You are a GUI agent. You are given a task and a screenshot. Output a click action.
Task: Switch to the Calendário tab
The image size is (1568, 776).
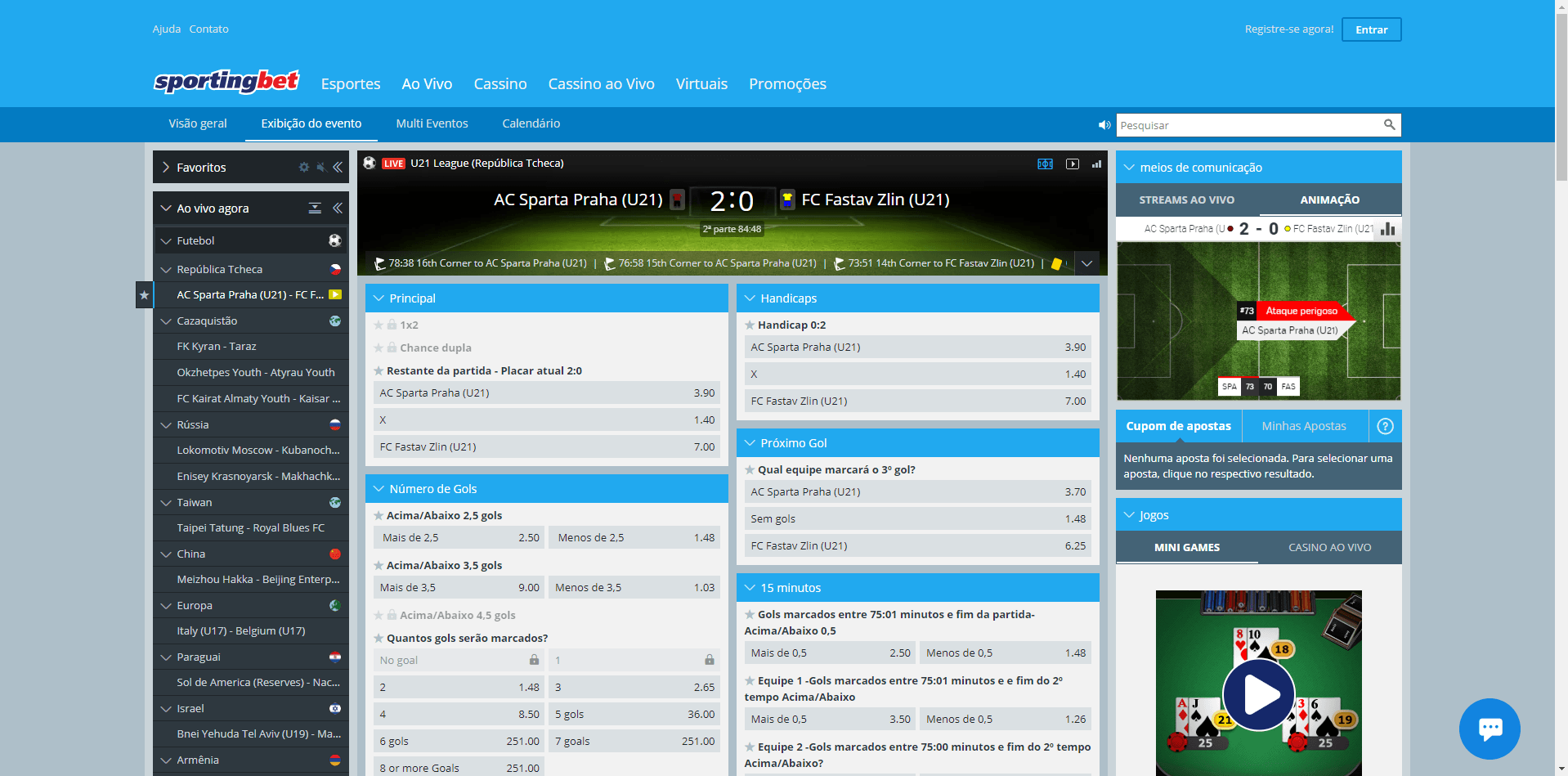click(x=531, y=123)
